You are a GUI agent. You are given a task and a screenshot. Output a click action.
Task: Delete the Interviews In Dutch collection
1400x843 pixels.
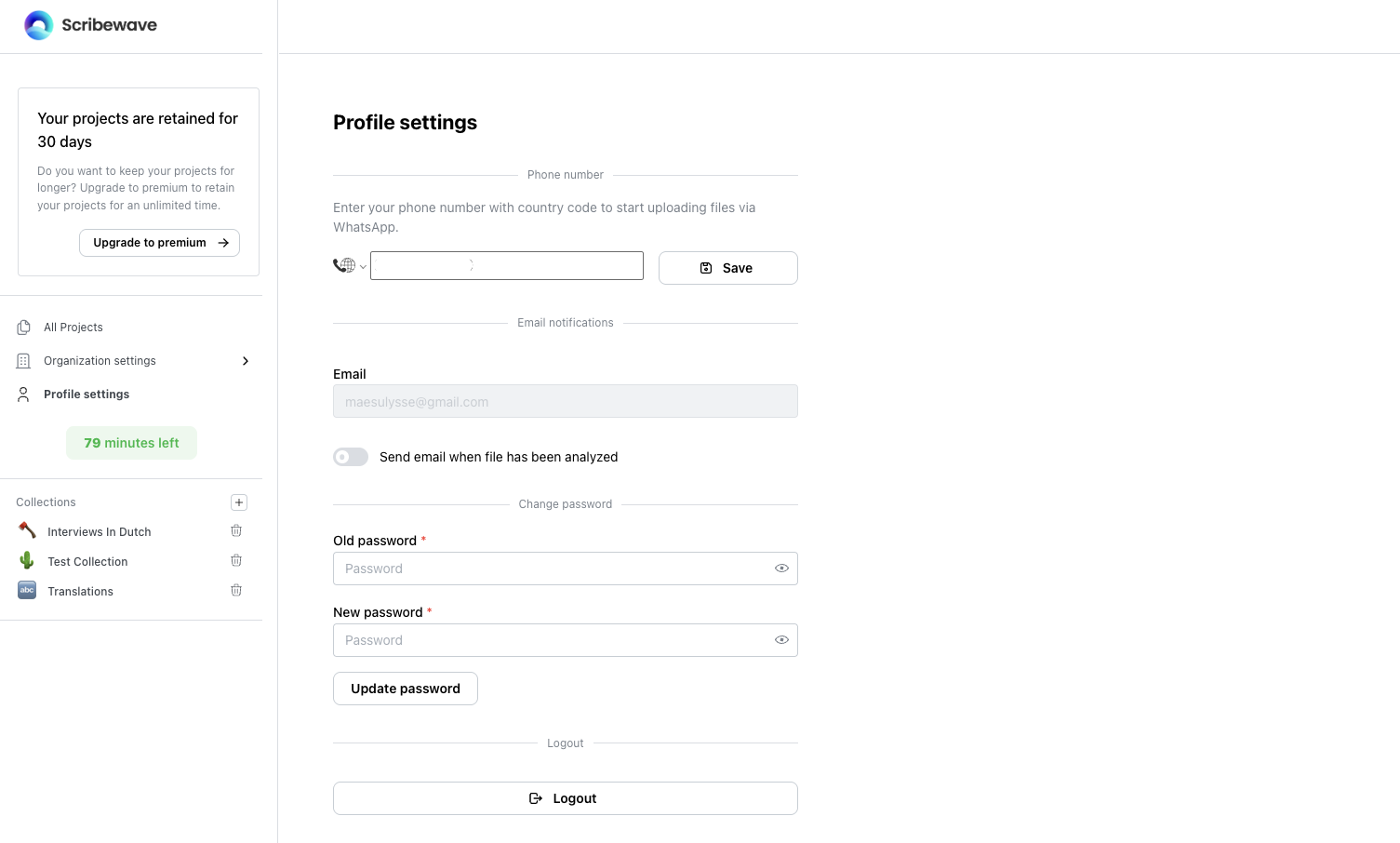[236, 530]
